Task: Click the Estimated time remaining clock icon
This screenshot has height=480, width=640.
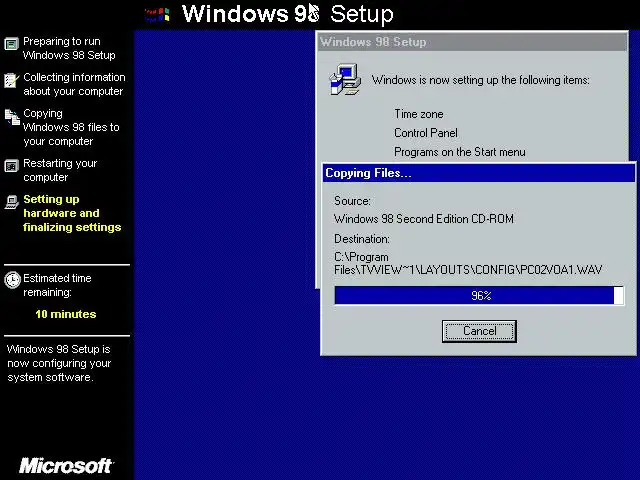Action: pos(12,280)
